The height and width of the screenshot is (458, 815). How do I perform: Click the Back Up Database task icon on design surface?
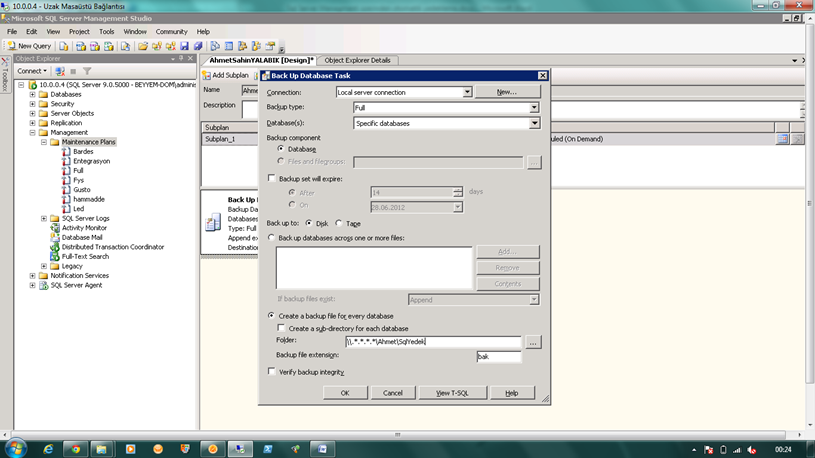click(x=213, y=222)
